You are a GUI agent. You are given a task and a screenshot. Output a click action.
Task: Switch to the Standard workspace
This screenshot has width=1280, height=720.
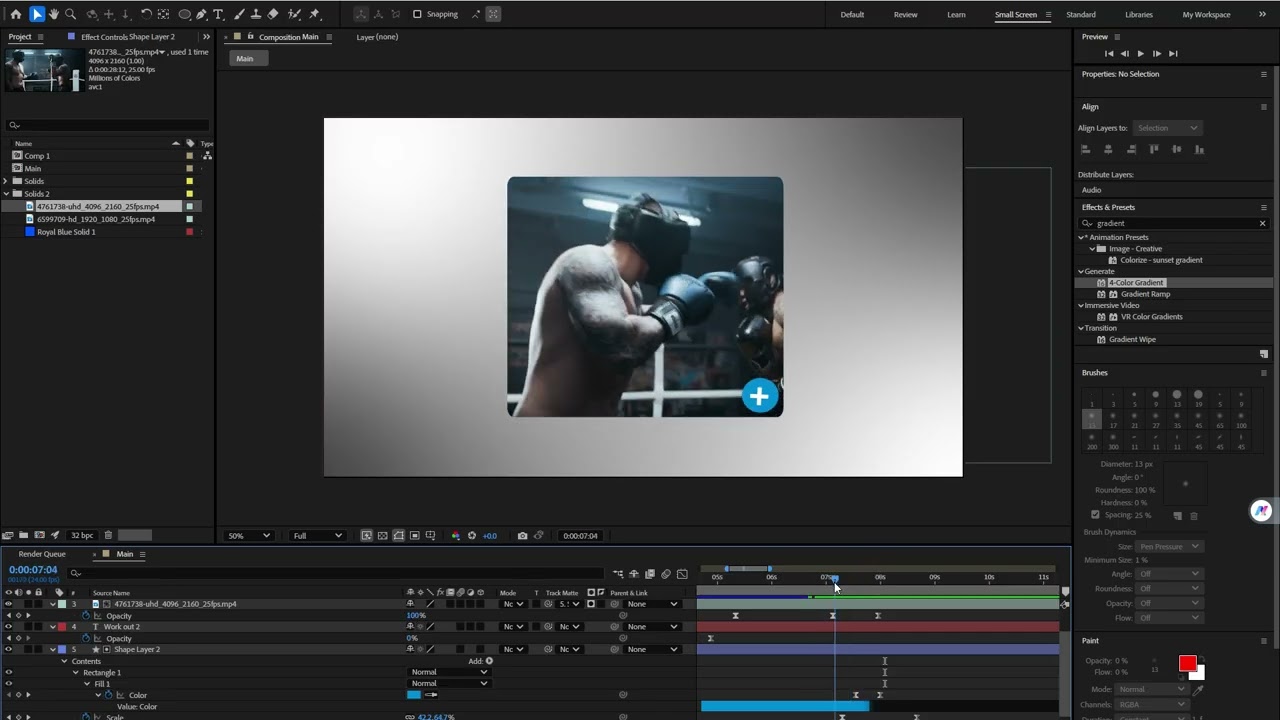coord(1081,15)
